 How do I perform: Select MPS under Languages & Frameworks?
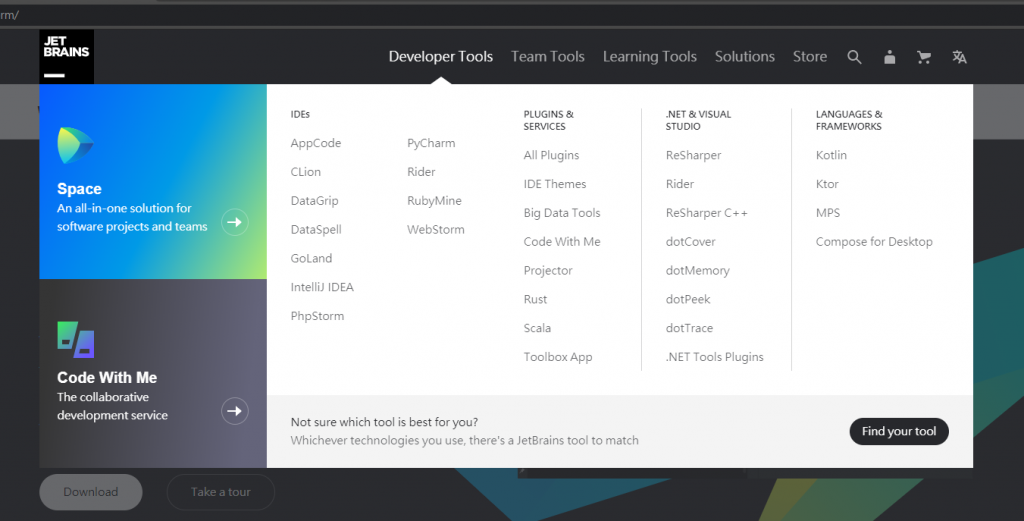(827, 212)
